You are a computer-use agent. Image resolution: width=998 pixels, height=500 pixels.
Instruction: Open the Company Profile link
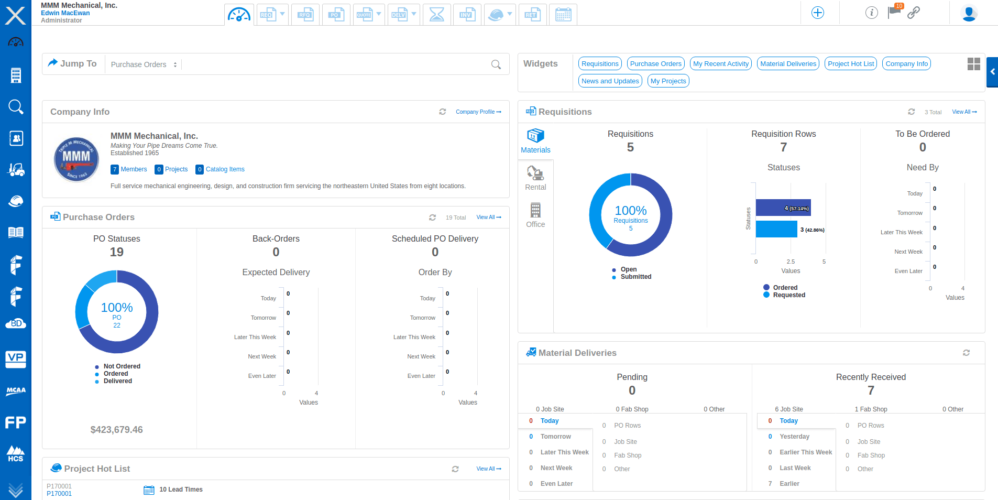point(478,112)
